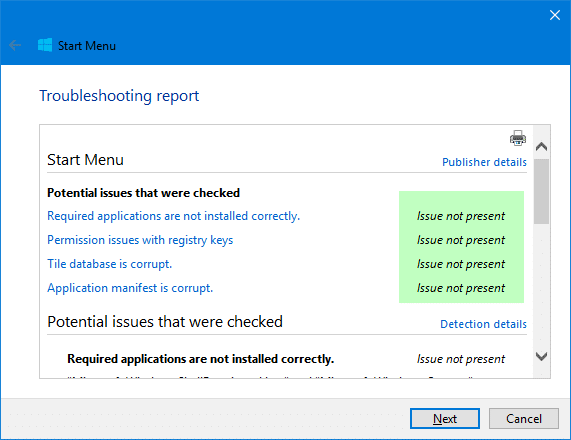Cancel the troubleshooter
Screen dimensions: 571x440
point(524,419)
